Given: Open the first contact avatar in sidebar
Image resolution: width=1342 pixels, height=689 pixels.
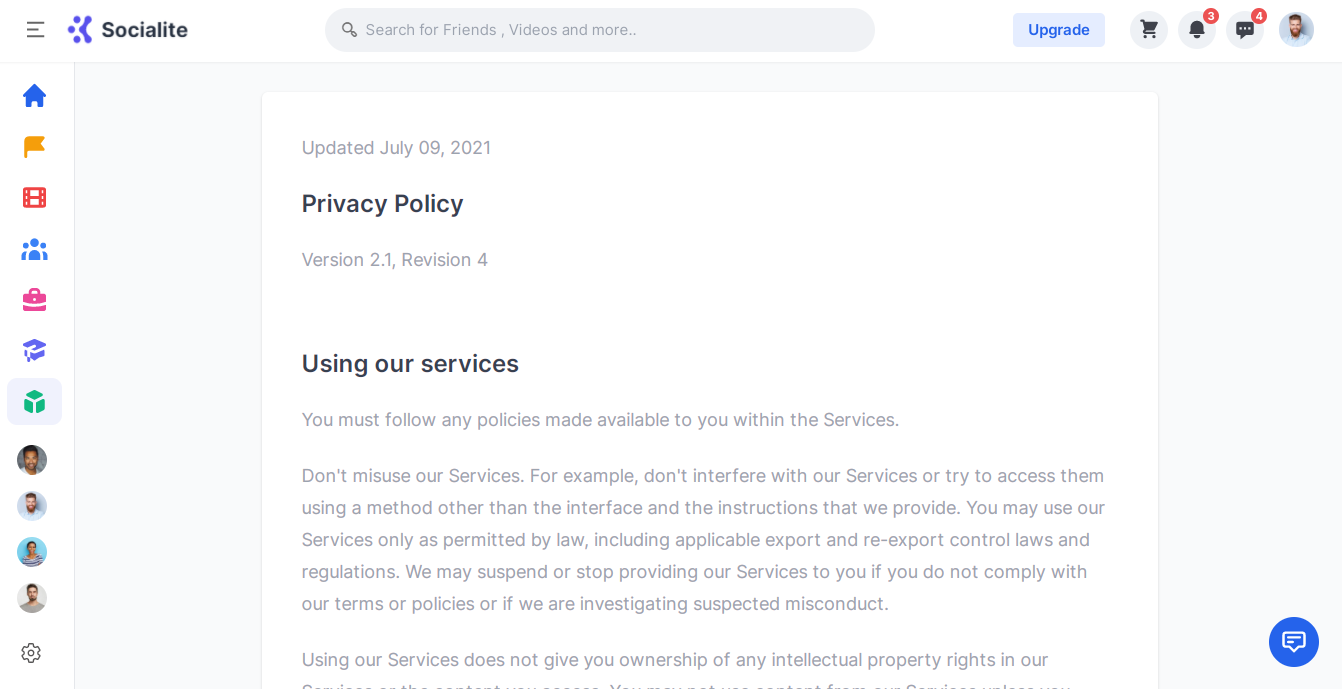Looking at the screenshot, I should [32, 460].
